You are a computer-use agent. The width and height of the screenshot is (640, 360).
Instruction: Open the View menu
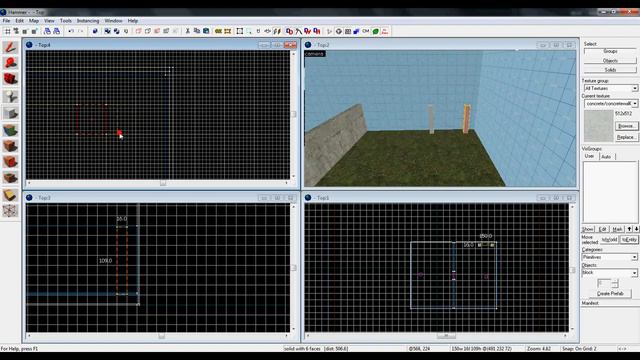click(49, 20)
